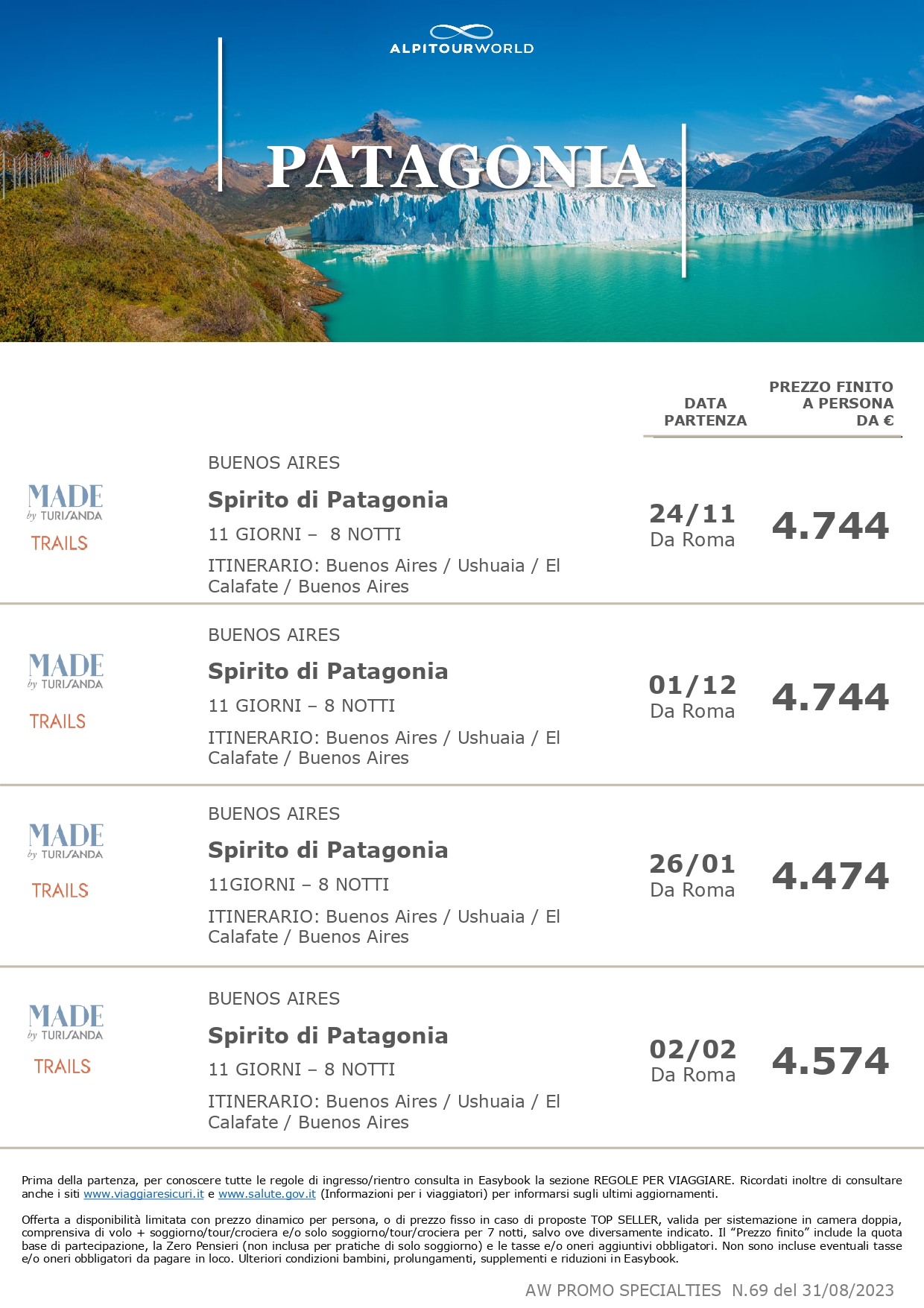
Task: Select the 24/11 departure Spirito di Patagonia title
Action: click(328, 500)
